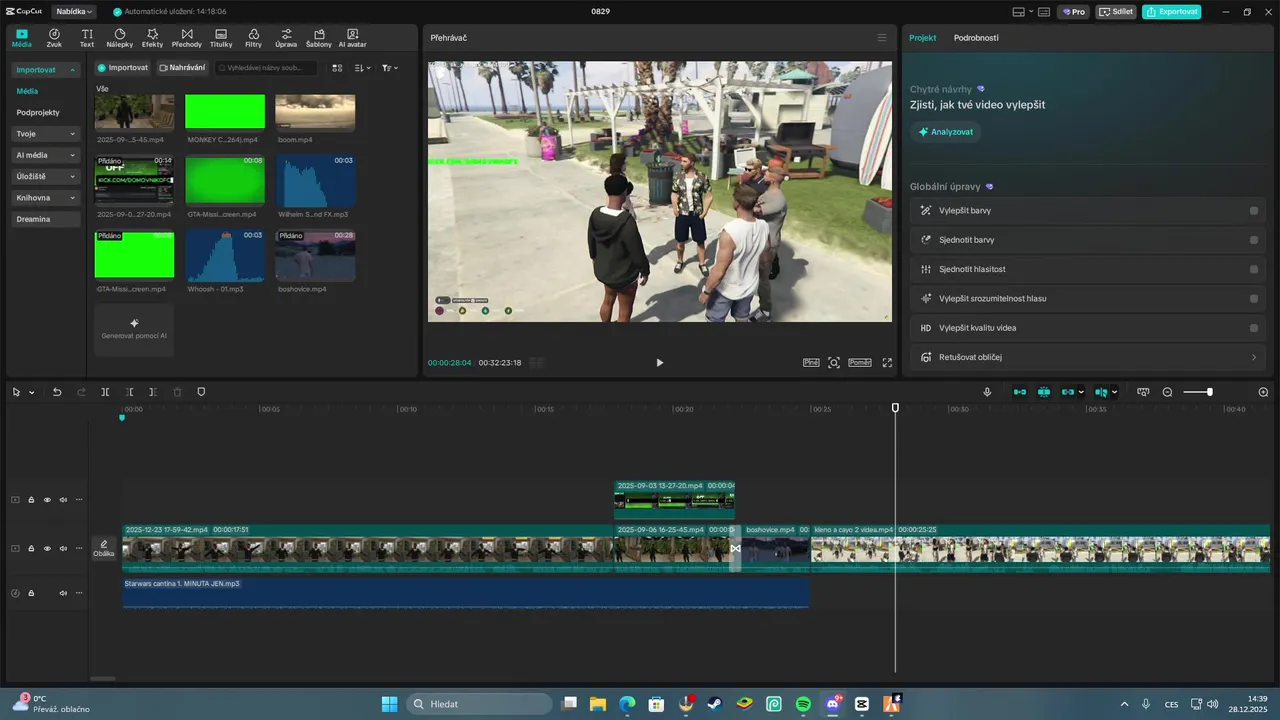The image size is (1280, 720).
Task: Click the timeline zoom out icon
Action: point(1167,392)
